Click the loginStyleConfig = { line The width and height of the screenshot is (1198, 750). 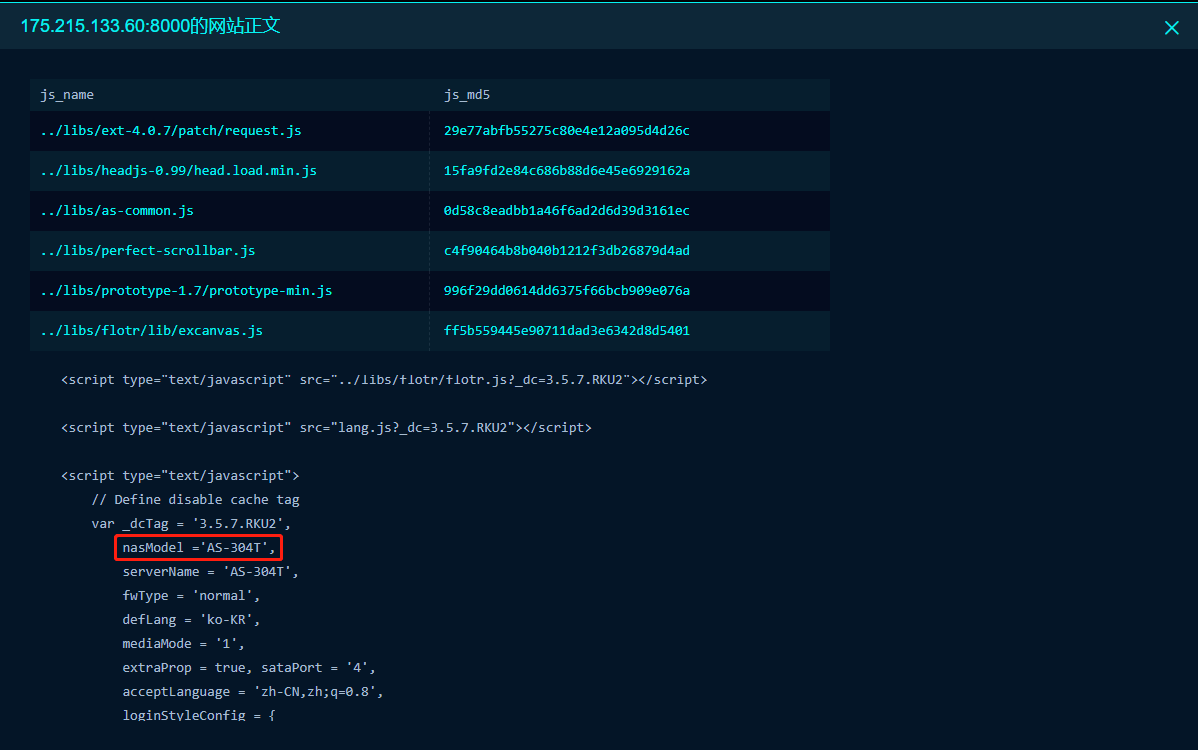pos(199,715)
